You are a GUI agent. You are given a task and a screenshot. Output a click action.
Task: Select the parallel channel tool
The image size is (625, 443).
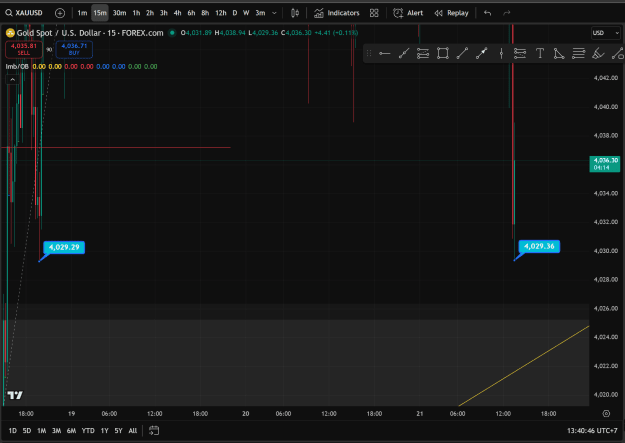423,53
